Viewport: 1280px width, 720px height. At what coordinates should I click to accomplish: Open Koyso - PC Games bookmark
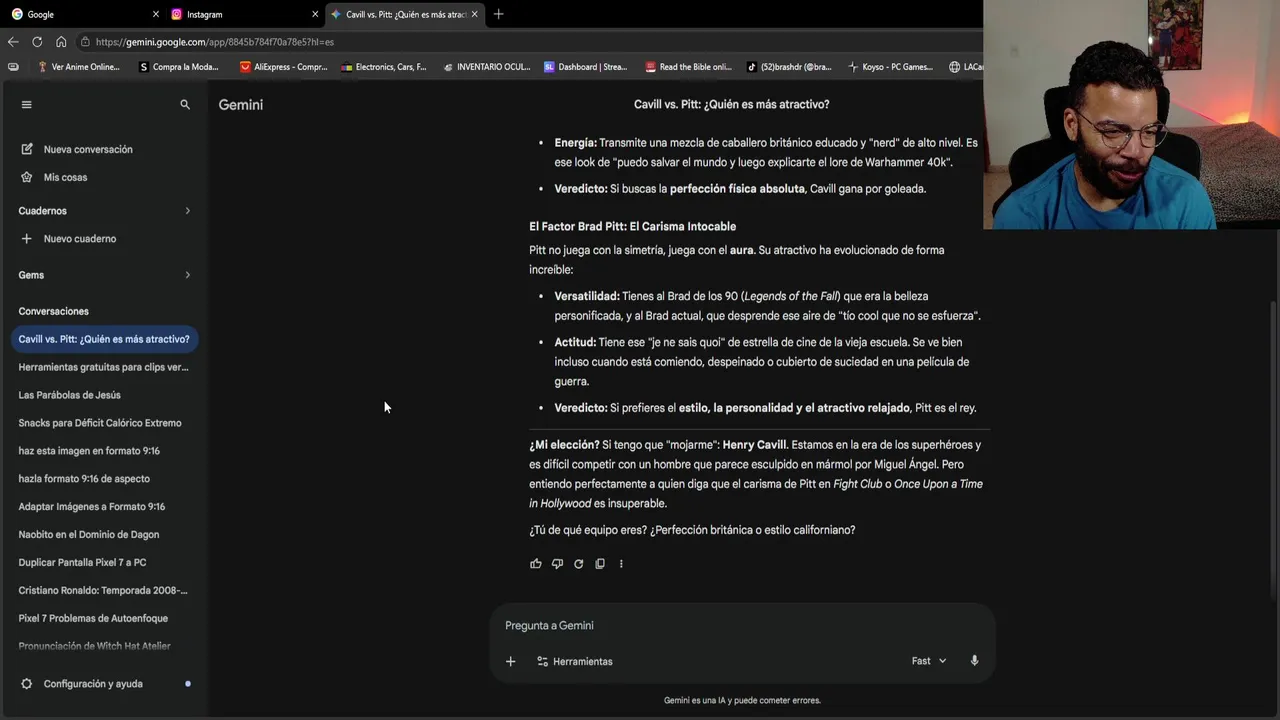pos(891,67)
